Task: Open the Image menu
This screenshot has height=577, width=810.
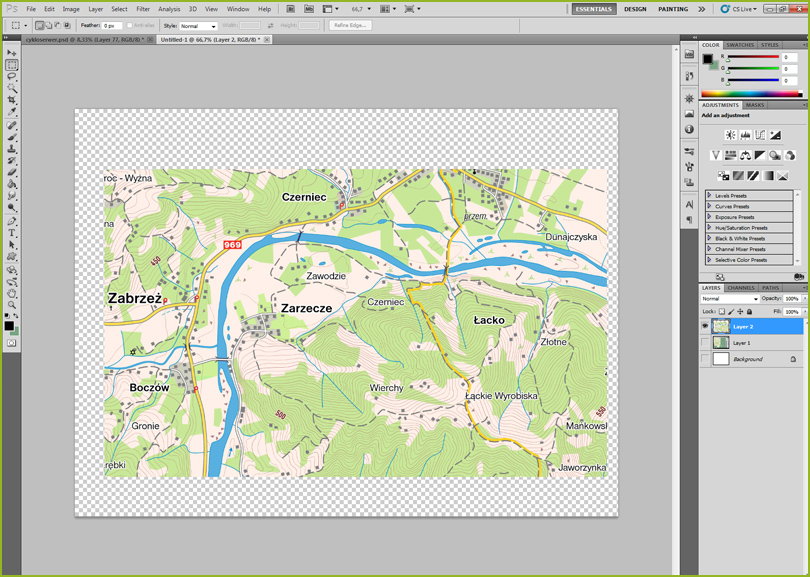Action: tap(71, 9)
